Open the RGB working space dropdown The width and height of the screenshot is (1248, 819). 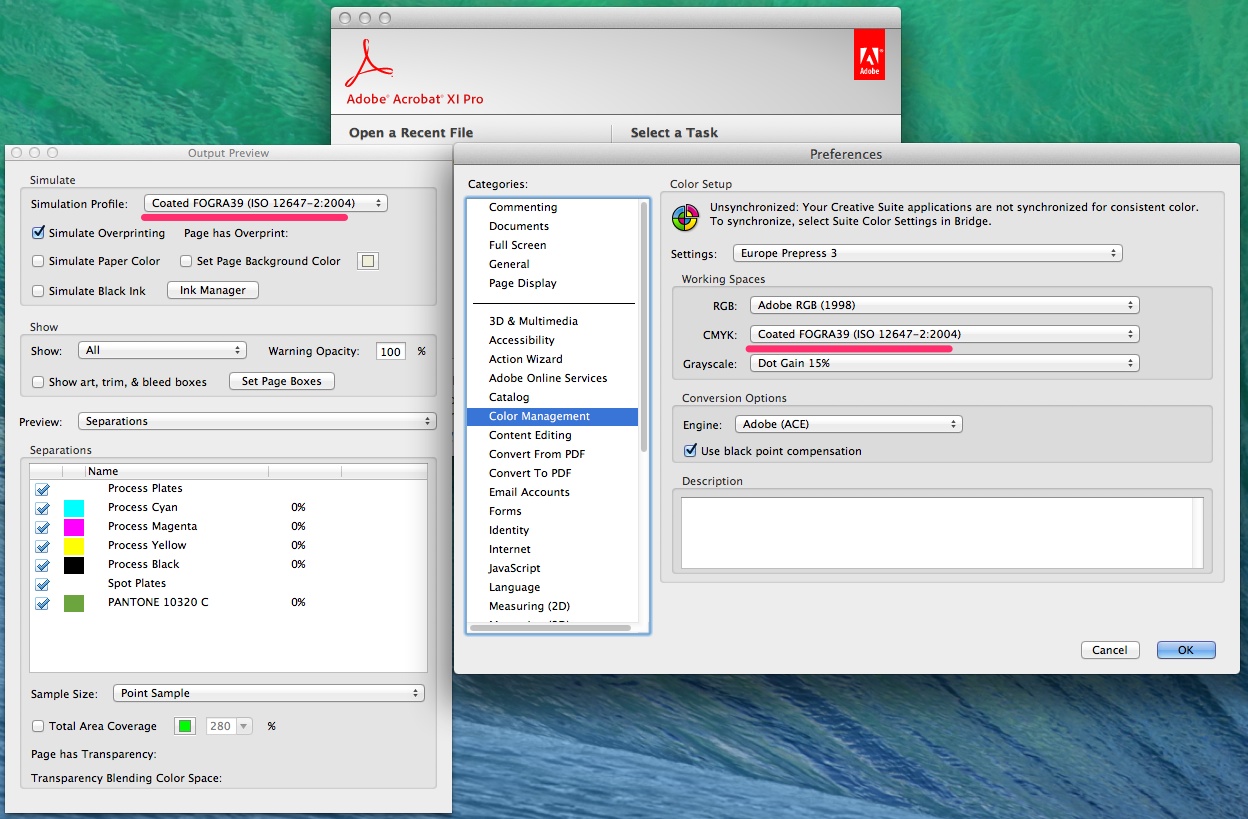point(945,305)
